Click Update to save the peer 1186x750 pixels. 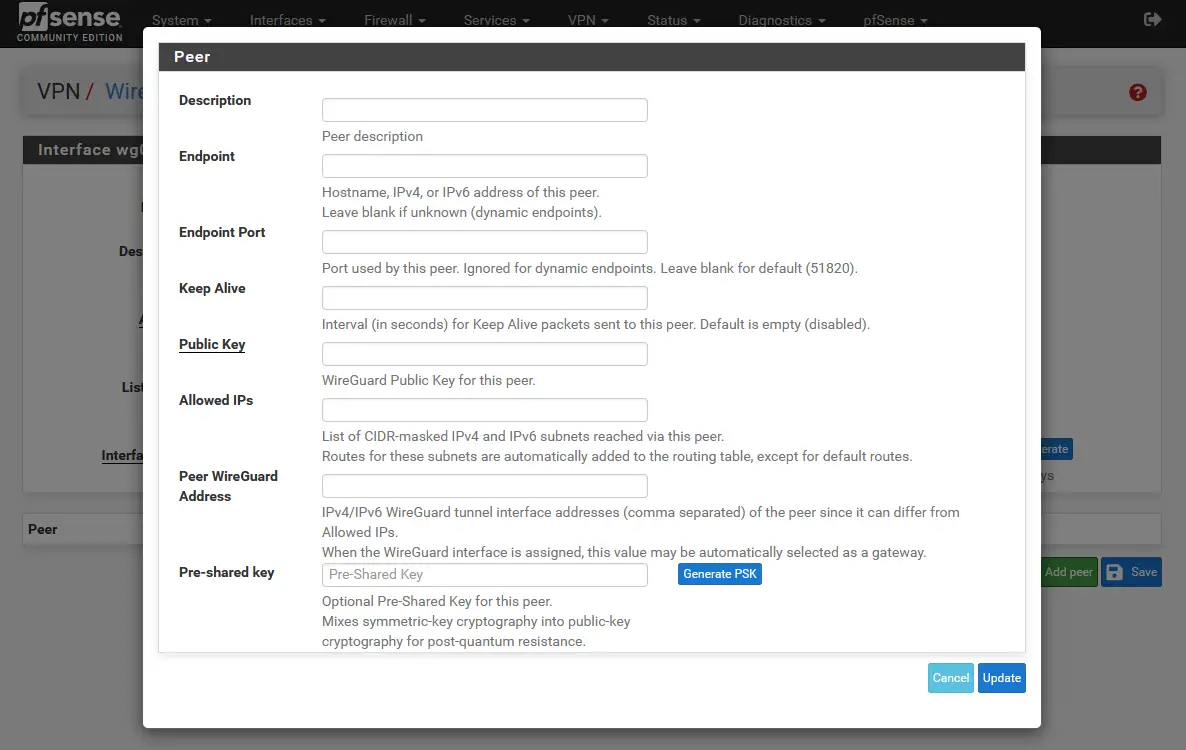(x=1001, y=678)
